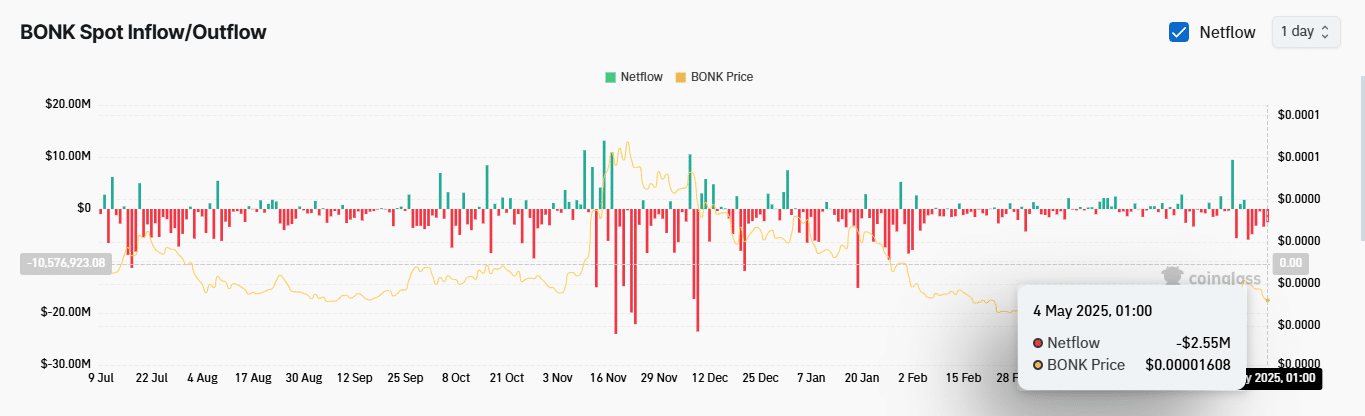Click the 22 Jul date label

pos(150,379)
